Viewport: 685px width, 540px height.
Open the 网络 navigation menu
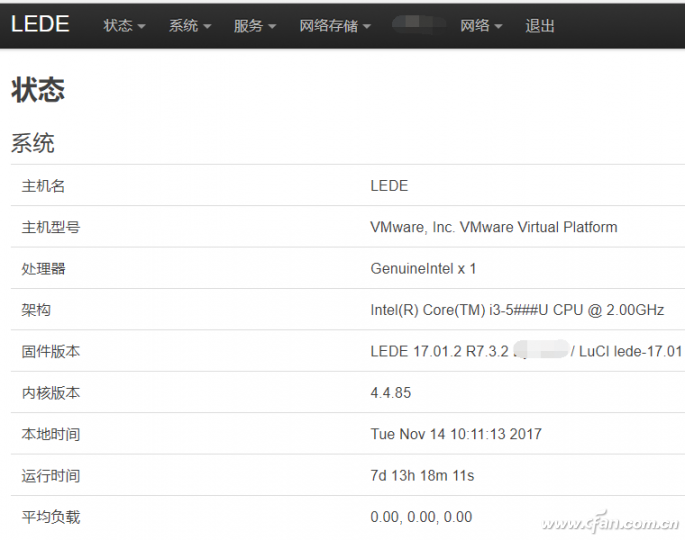coord(480,26)
